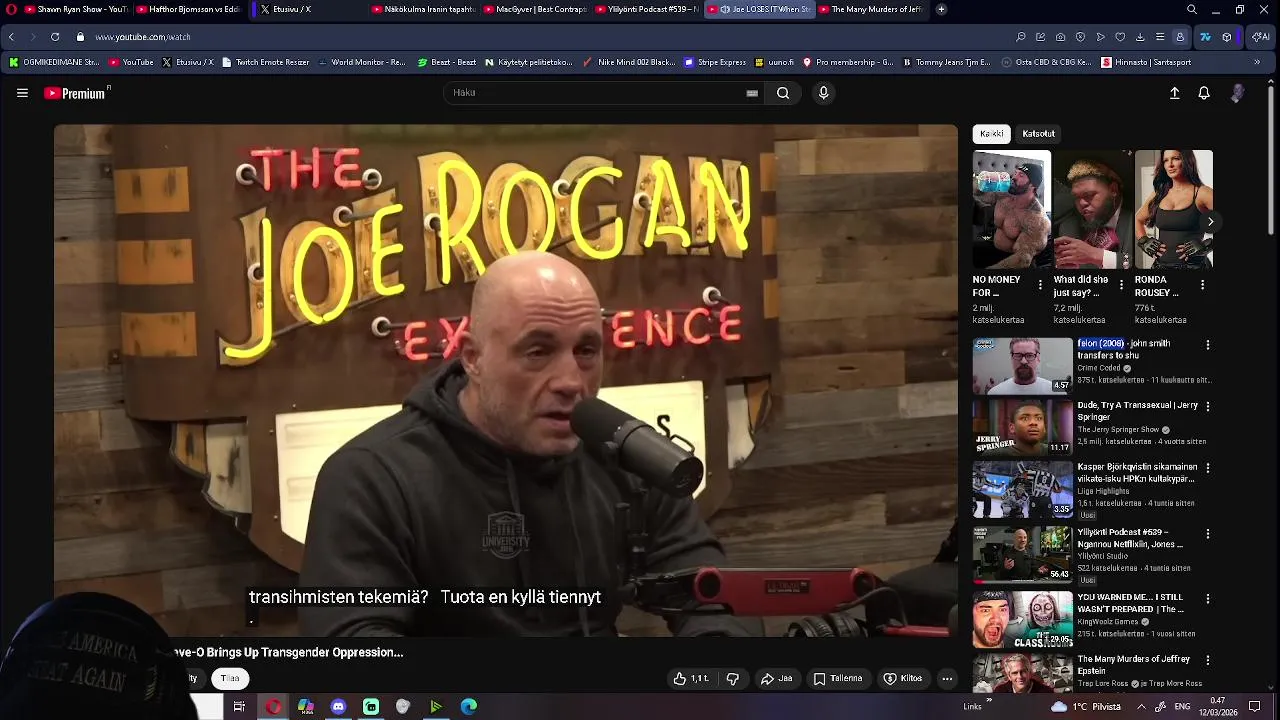Open YouTube notifications bell
1280x720 pixels.
1204,93
